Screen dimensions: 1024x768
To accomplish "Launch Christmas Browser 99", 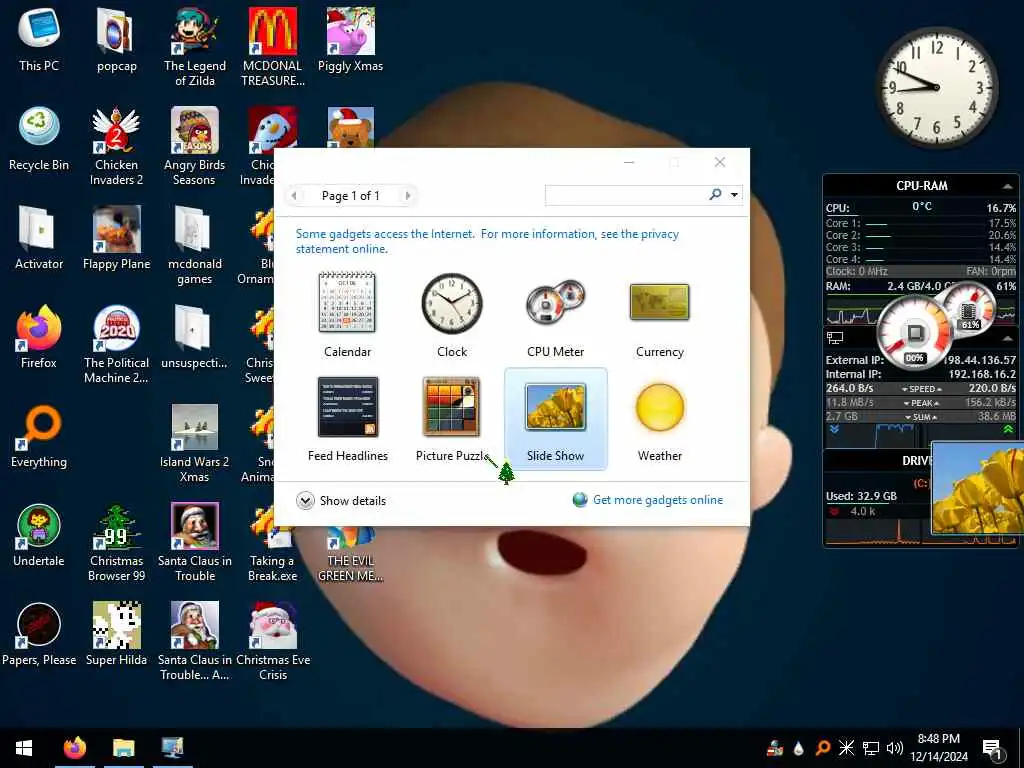I will [116, 543].
